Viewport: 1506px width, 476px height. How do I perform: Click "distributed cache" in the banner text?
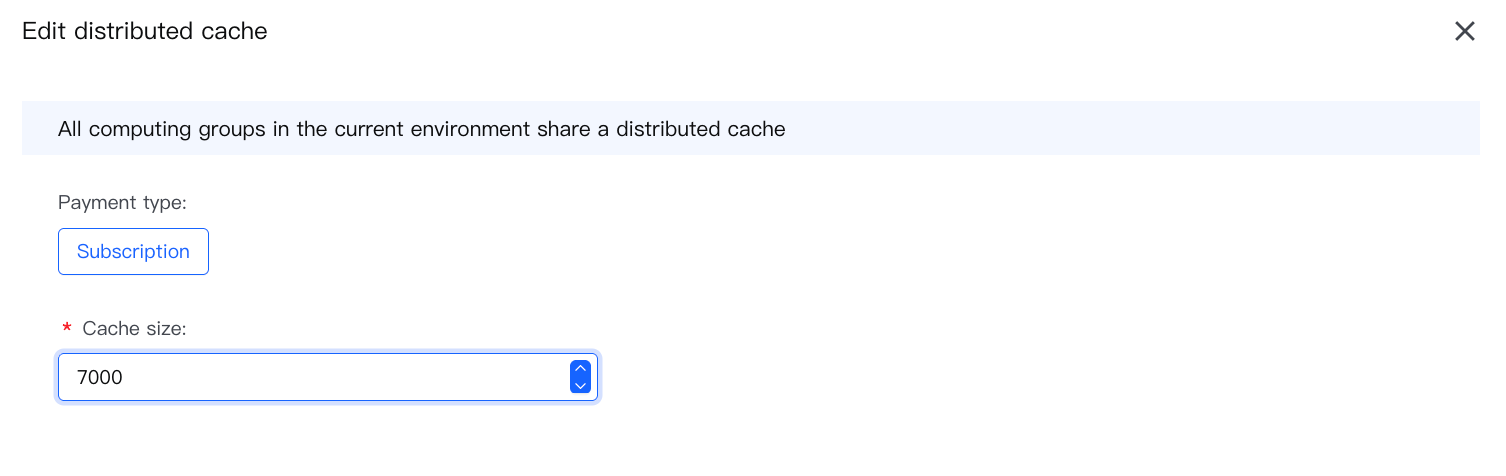700,129
